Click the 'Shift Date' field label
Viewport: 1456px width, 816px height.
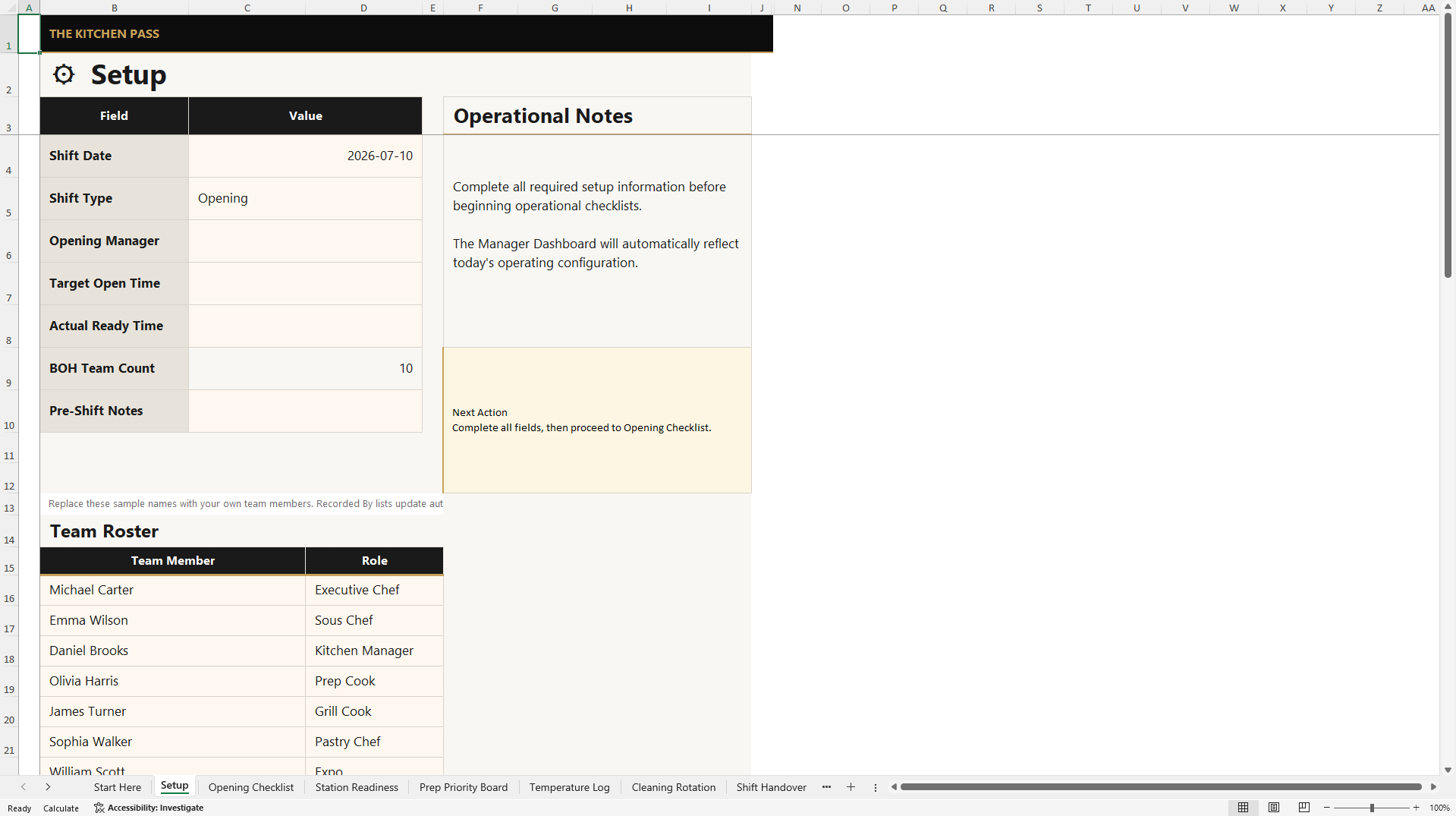(x=114, y=156)
